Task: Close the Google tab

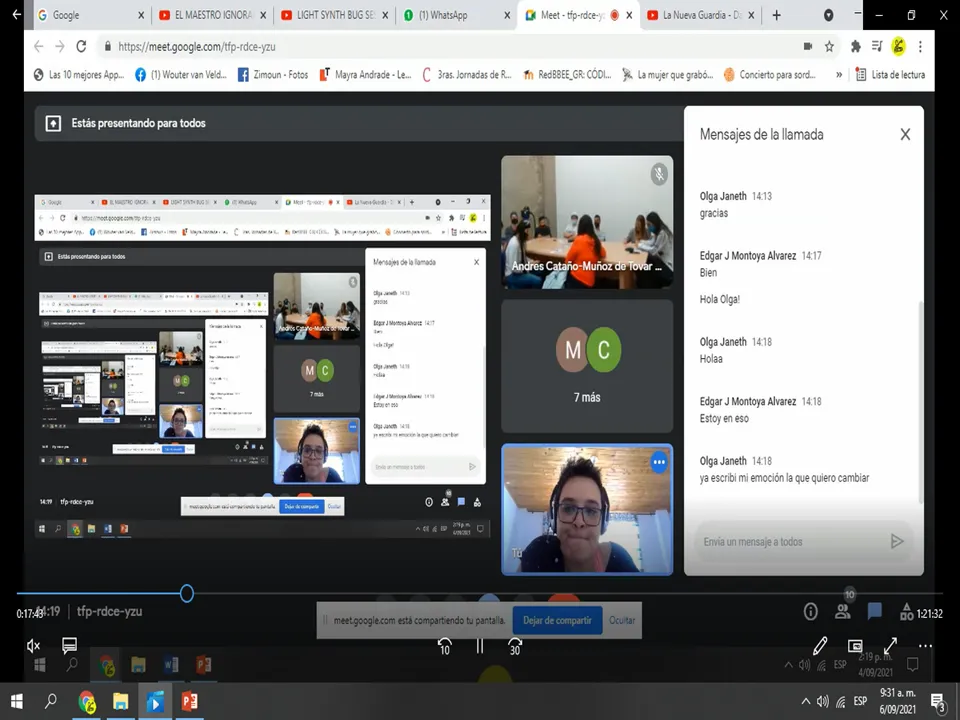Action: (x=141, y=15)
